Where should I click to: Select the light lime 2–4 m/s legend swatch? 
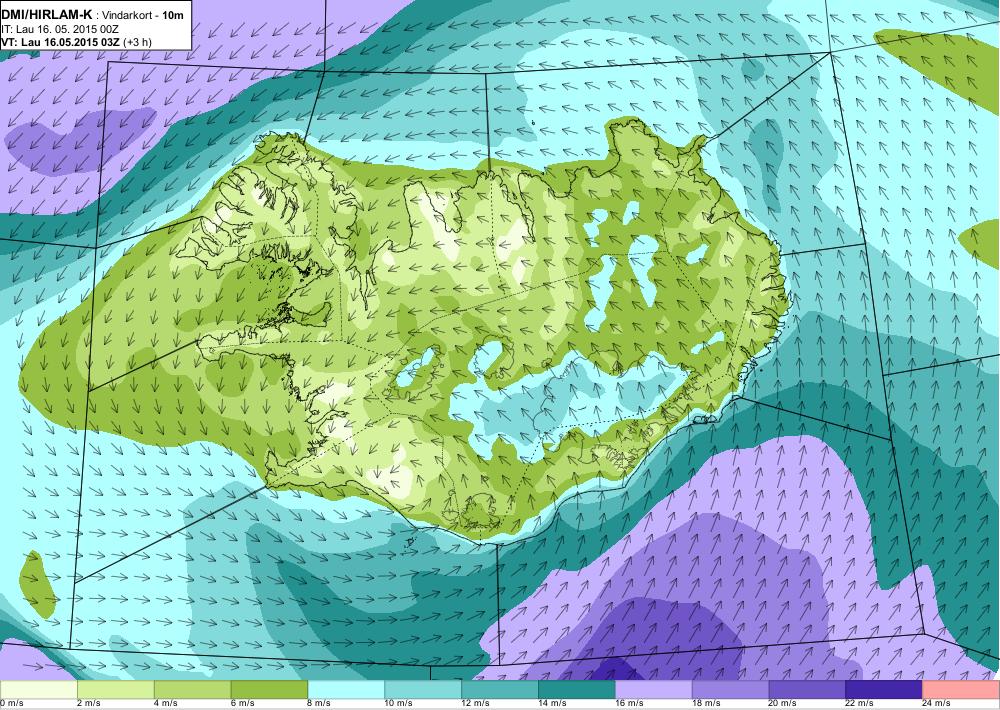115,690
